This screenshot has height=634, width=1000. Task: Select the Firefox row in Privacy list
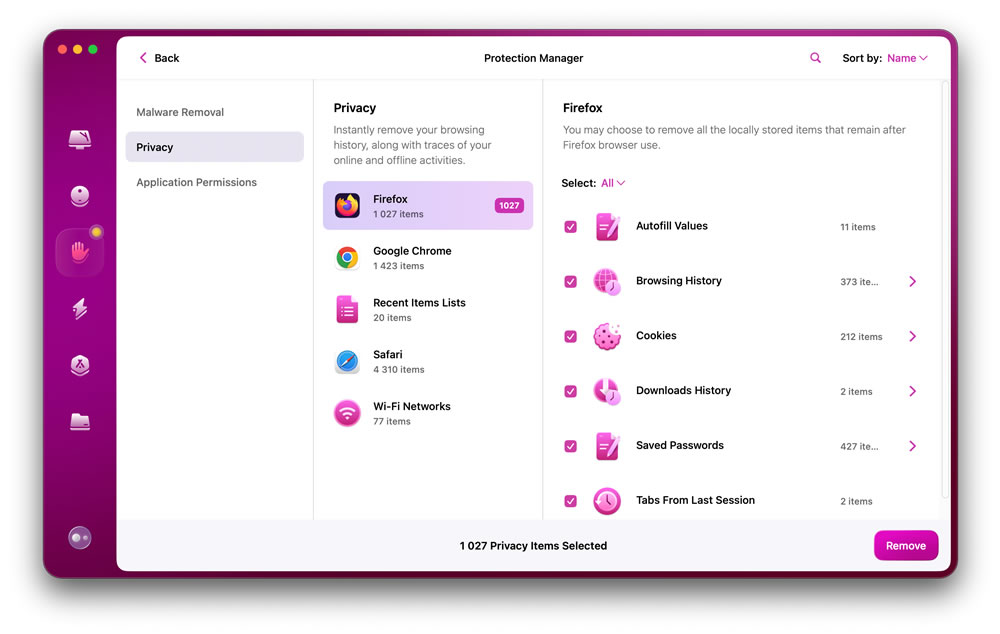click(428, 205)
